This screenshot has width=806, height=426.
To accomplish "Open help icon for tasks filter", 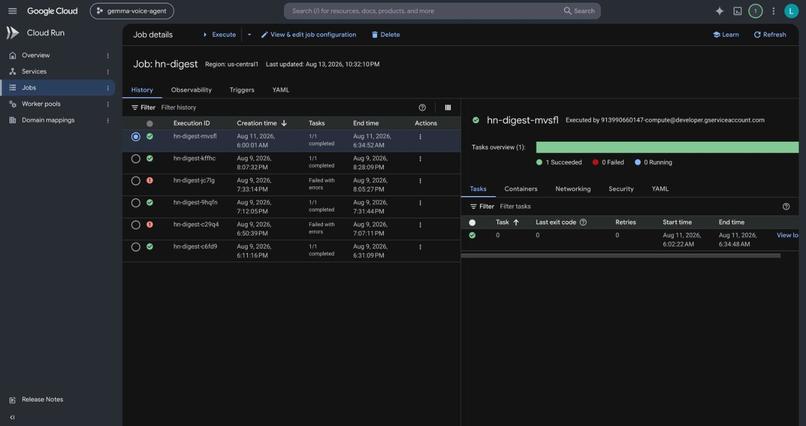I will tap(786, 206).
